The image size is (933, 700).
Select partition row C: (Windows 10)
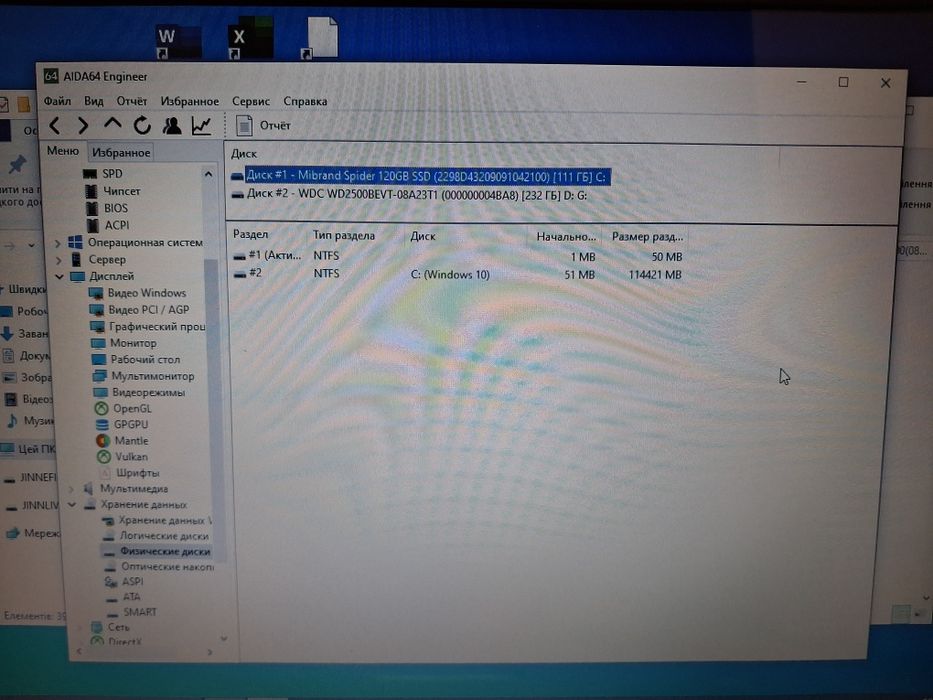click(458, 274)
